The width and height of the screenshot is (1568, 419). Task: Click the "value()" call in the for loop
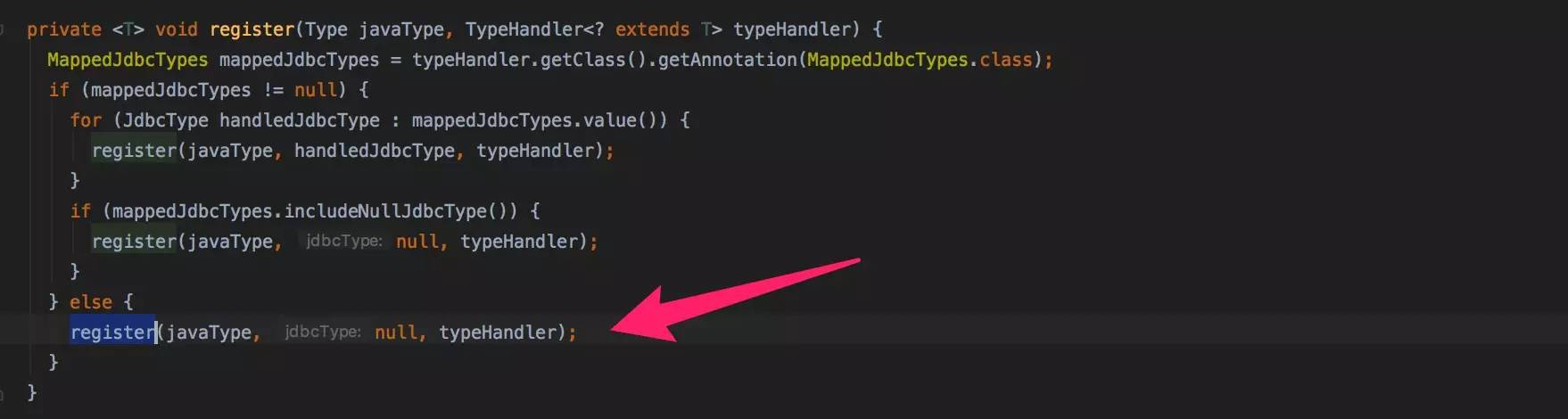pyautogui.click(x=620, y=120)
